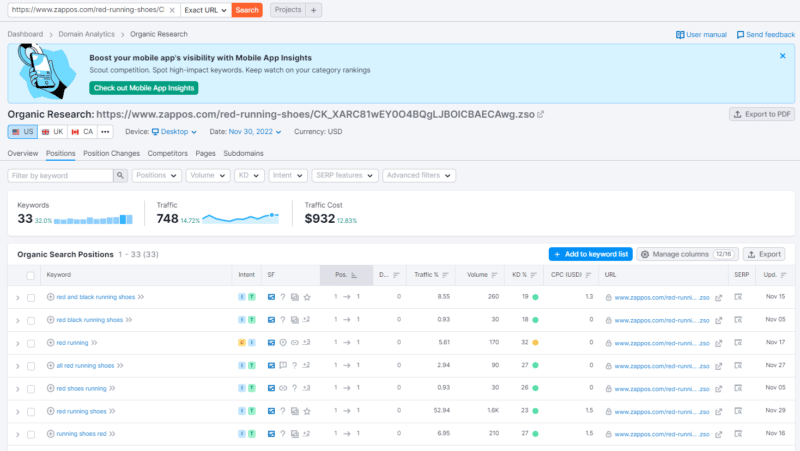The height and width of the screenshot is (451, 800).
Task: Open the Advanced filters dropdown
Action: click(x=419, y=176)
